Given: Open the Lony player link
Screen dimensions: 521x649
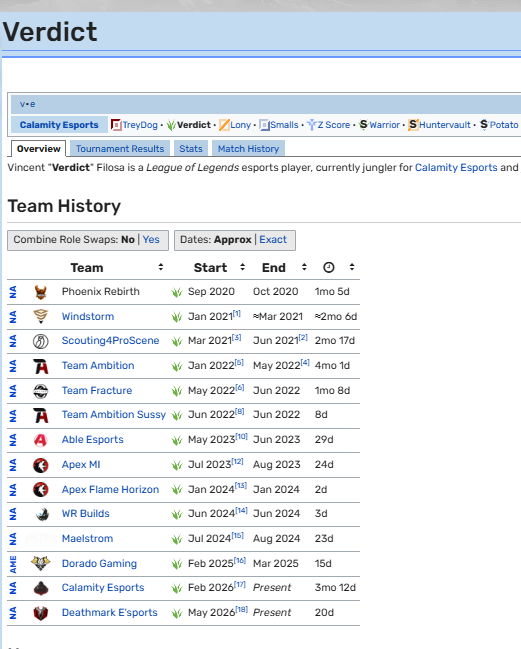Looking at the screenshot, I should 240,125.
